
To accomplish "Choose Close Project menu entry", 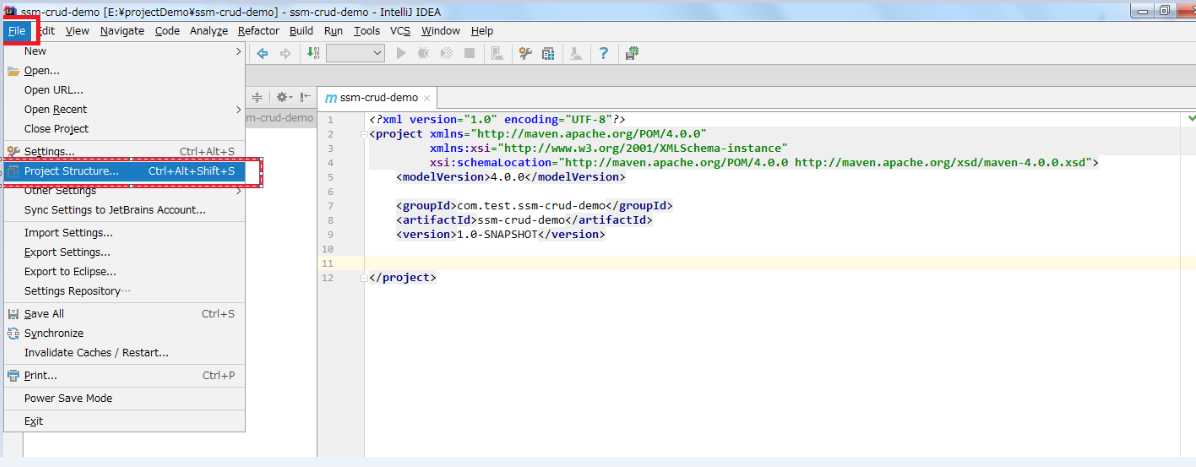I will click(x=124, y=129).
